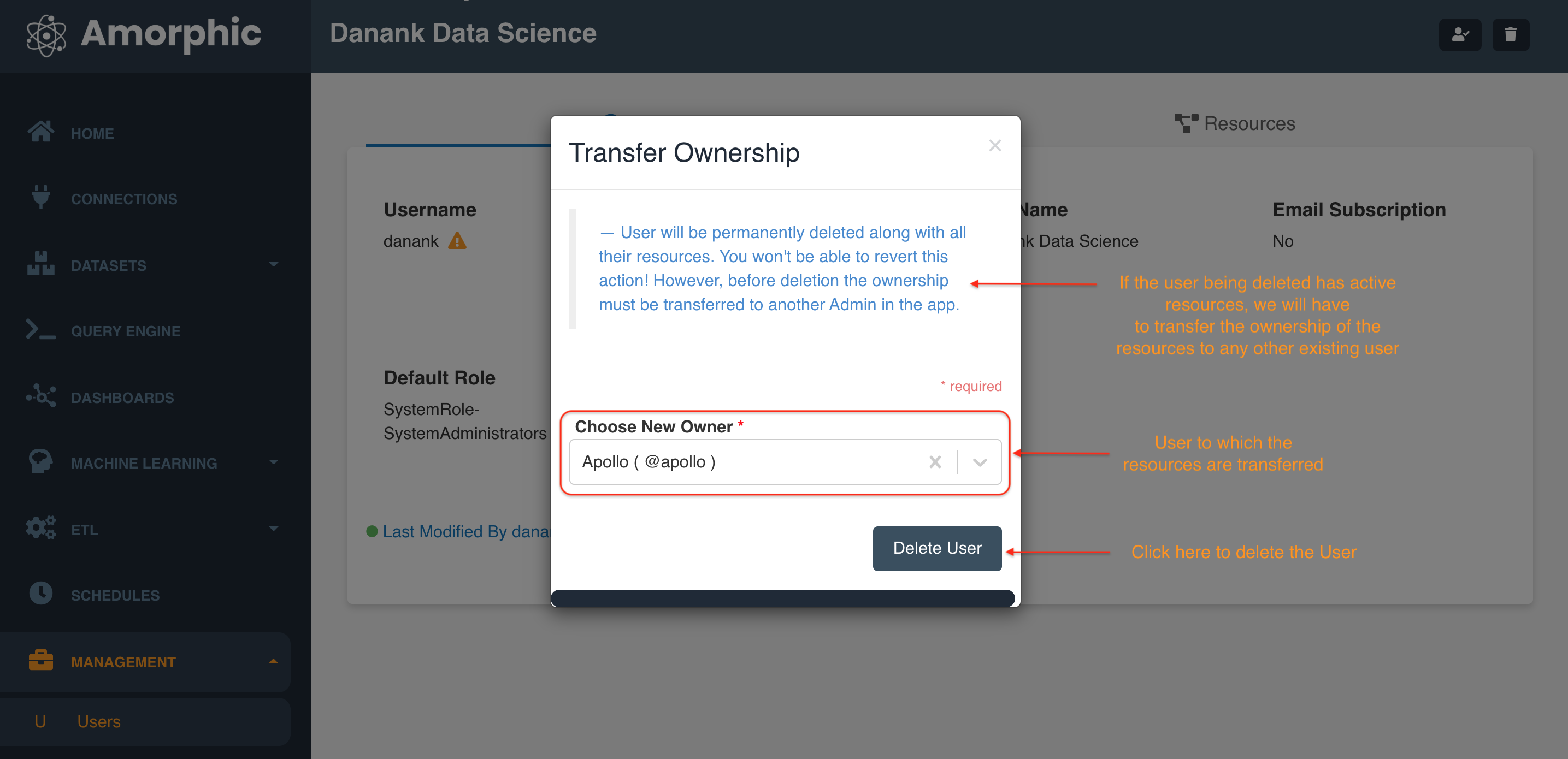Click the Query Engine terminal icon
The height and width of the screenshot is (759, 1568).
coord(41,330)
